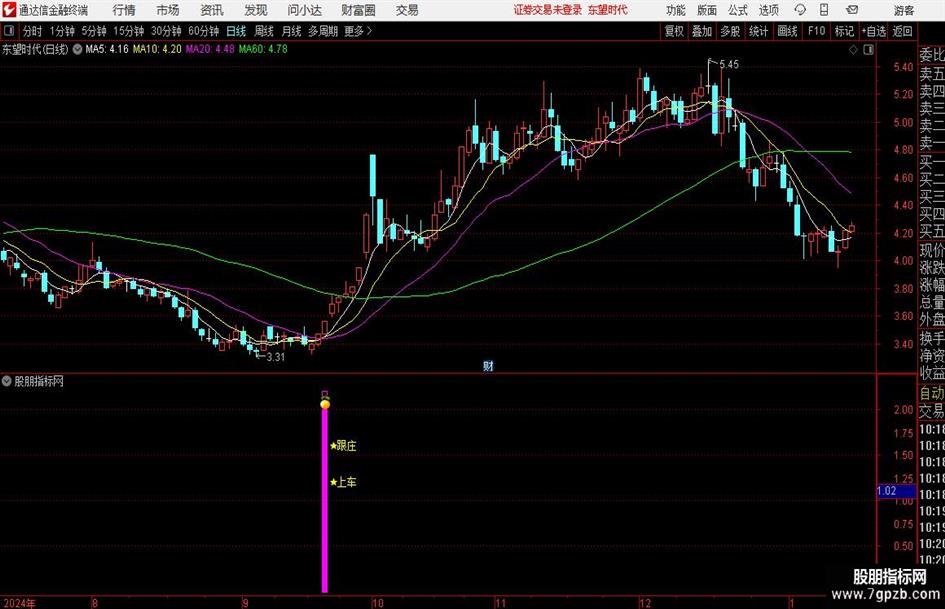Open the 市场 menu
Image resolution: width=945 pixels, height=609 pixels.
(168, 10)
